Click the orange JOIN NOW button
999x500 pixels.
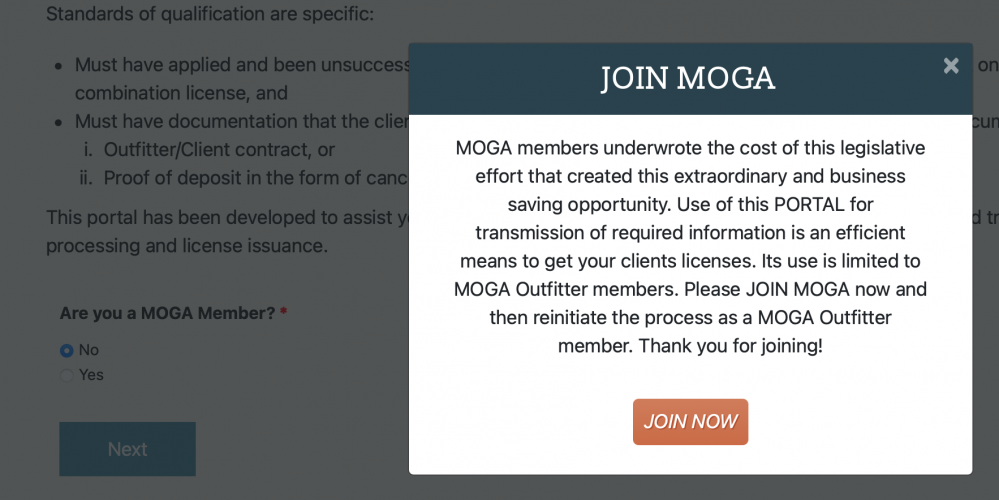690,422
